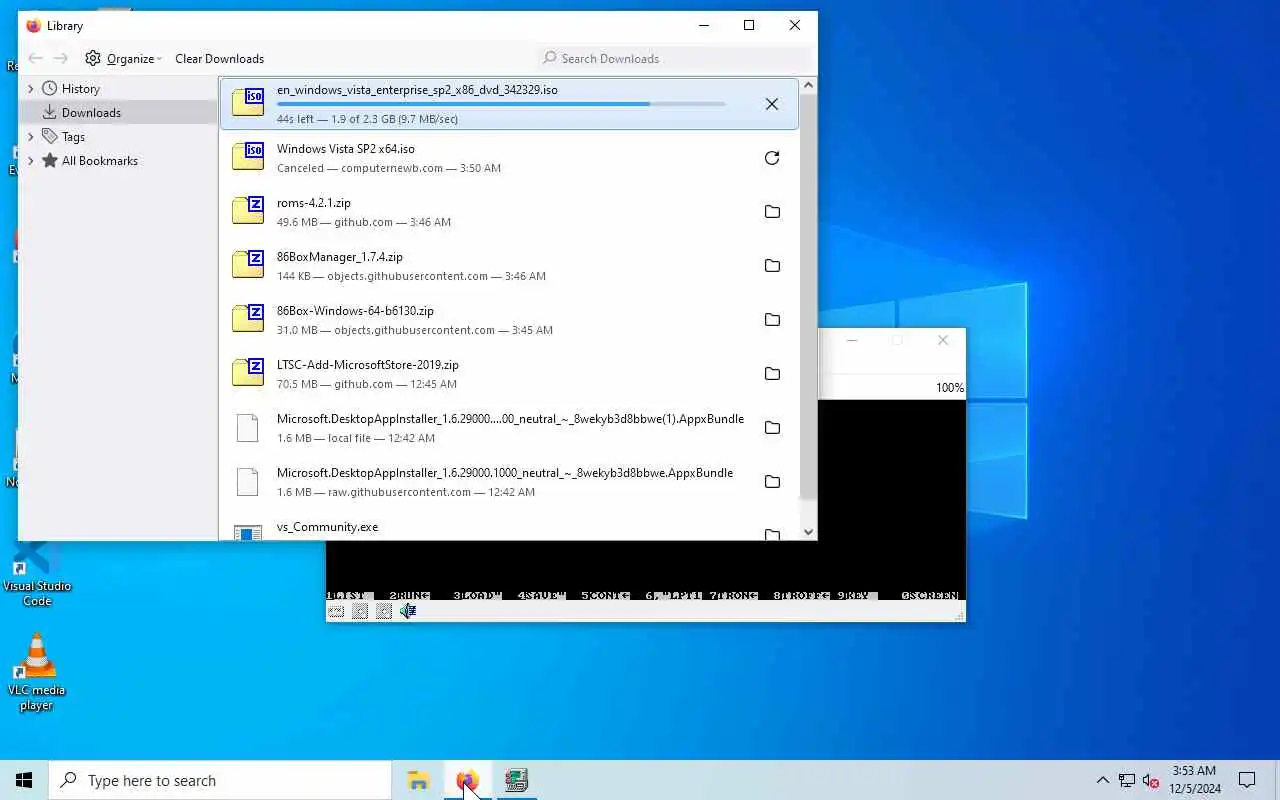Open the Action Center notifications icon
Image resolution: width=1280 pixels, height=800 pixels.
(1247, 780)
